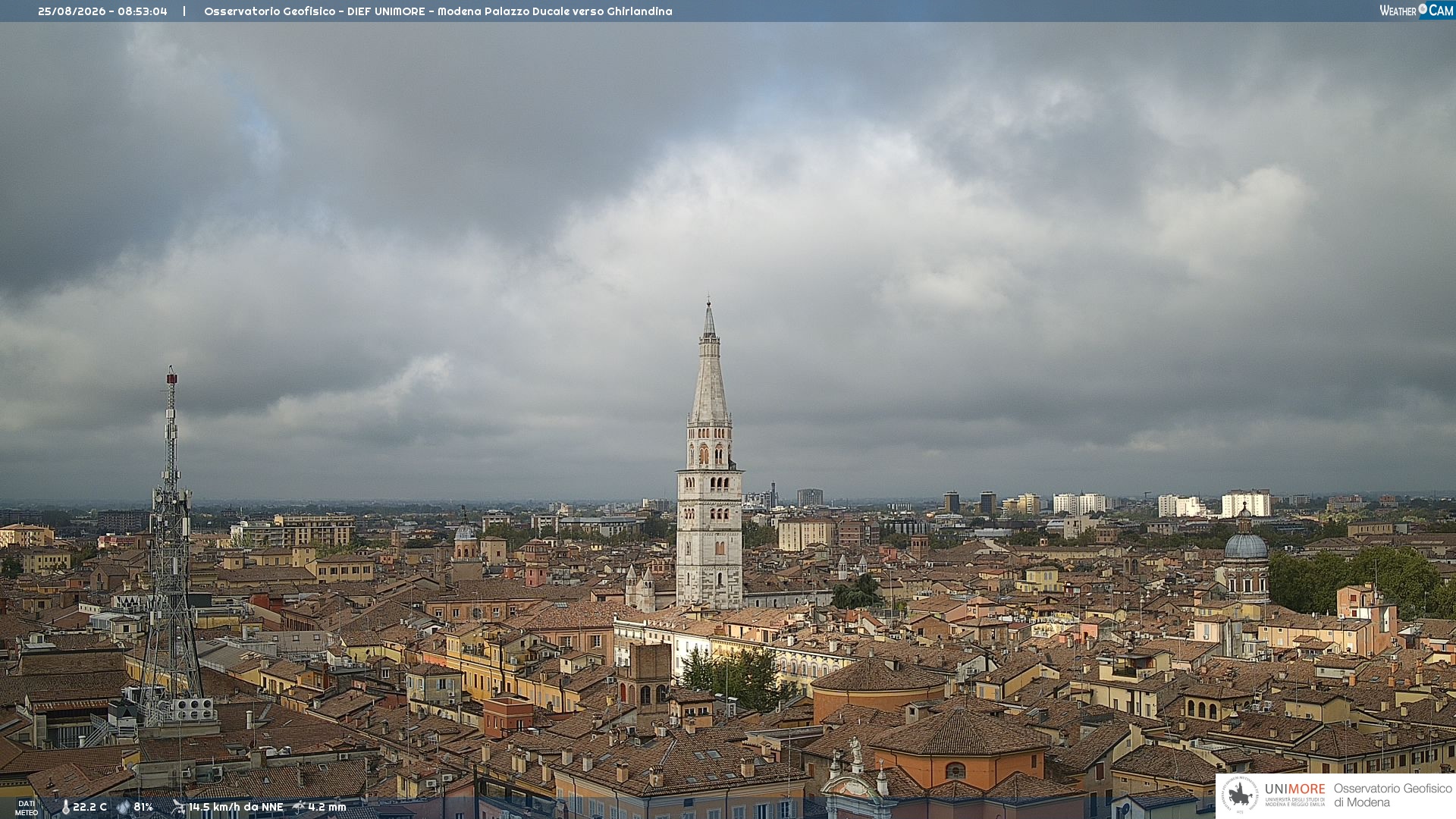This screenshot has height=819, width=1456.
Task: Click the UNIMORE logo text
Action: pyautogui.click(x=1294, y=789)
